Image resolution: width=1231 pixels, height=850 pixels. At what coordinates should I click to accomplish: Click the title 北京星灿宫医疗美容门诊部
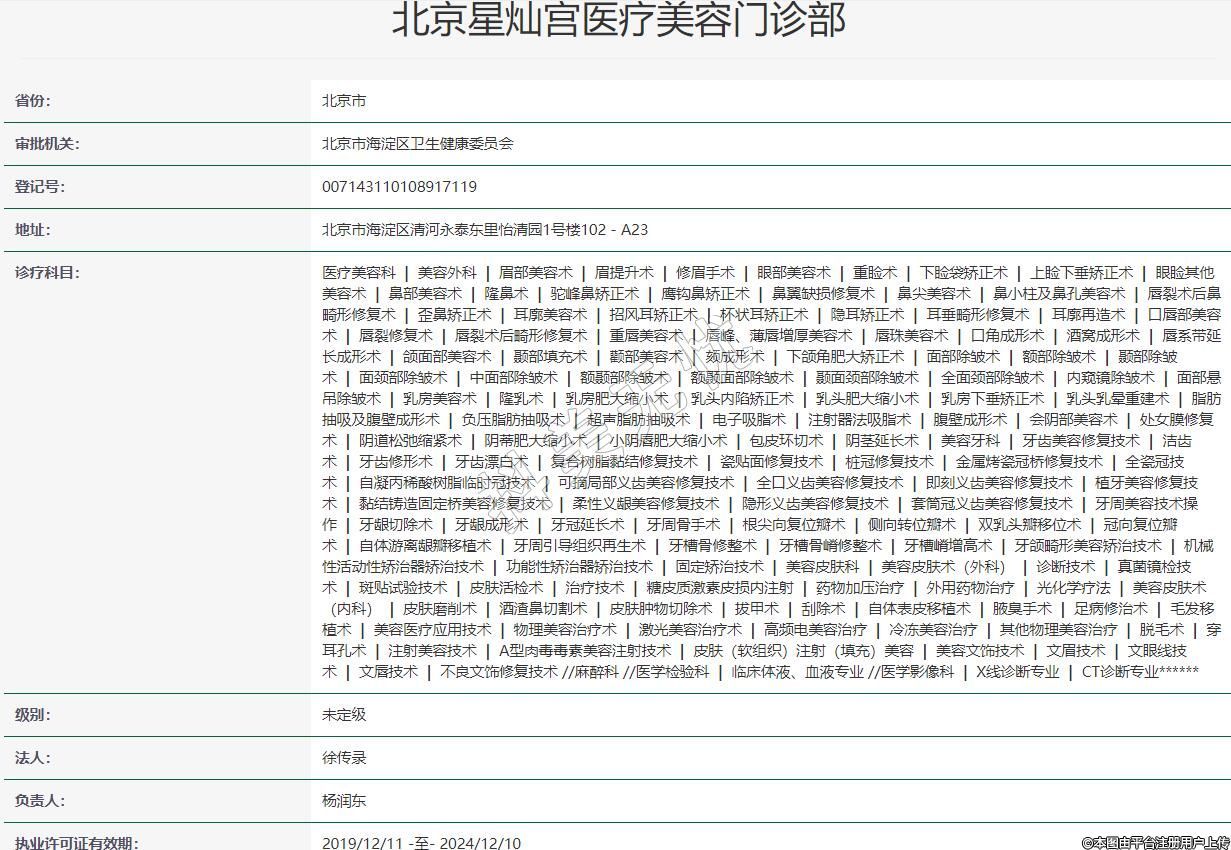[618, 21]
